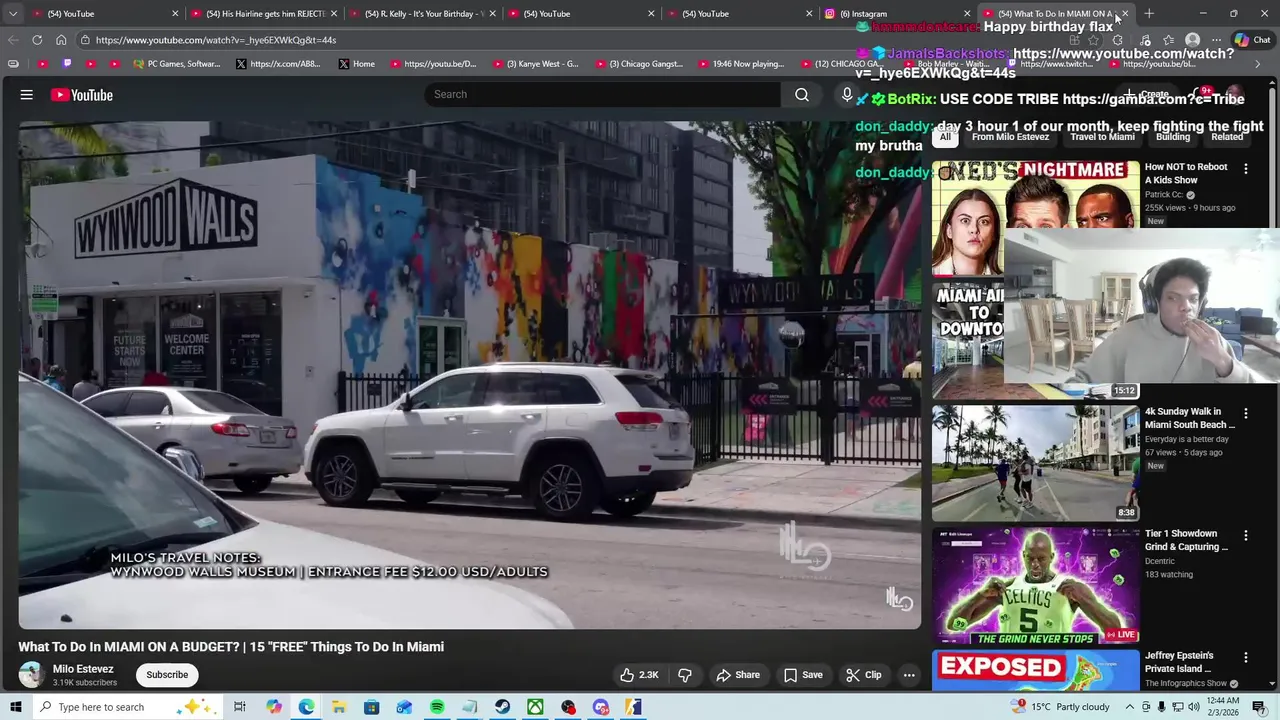Open options menu for 4k Sunday Walk video

click(1246, 413)
